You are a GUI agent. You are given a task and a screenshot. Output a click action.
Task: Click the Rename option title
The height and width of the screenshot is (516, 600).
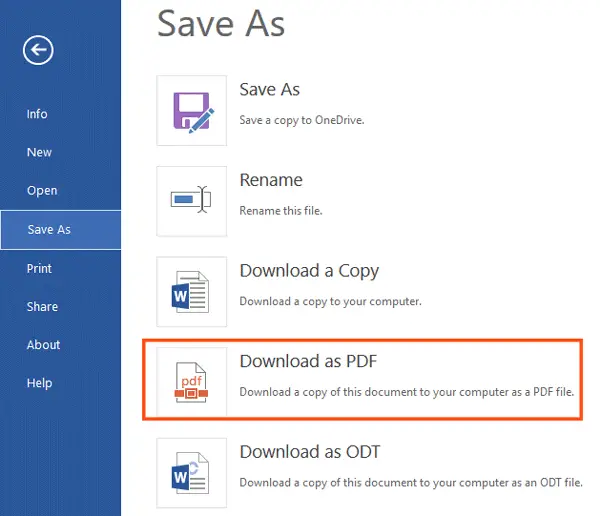pyautogui.click(x=271, y=181)
